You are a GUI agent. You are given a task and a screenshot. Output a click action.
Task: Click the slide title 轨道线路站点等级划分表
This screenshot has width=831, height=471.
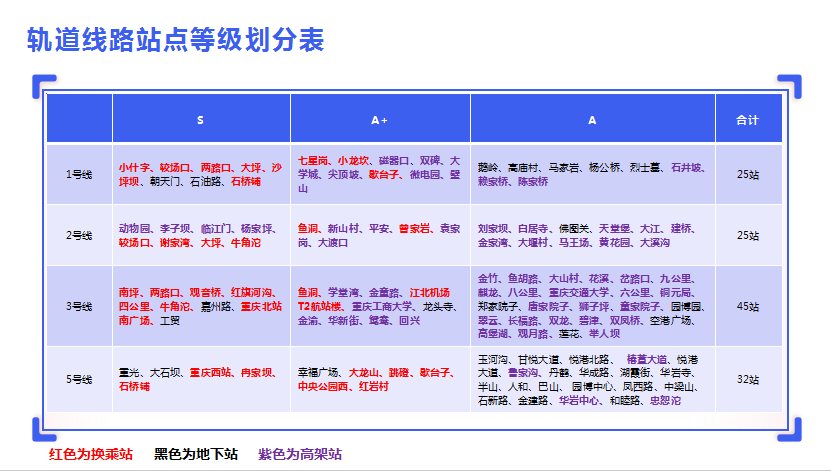tap(175, 40)
